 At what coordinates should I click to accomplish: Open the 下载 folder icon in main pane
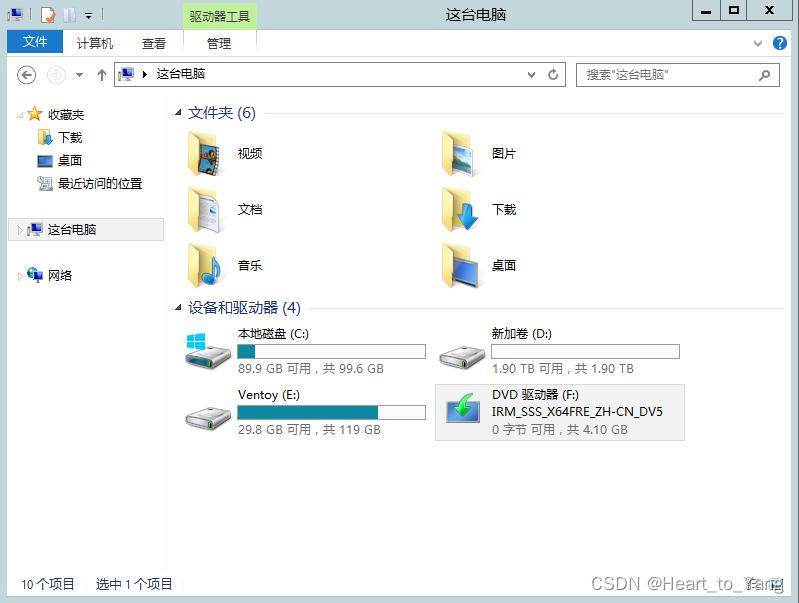click(x=459, y=210)
